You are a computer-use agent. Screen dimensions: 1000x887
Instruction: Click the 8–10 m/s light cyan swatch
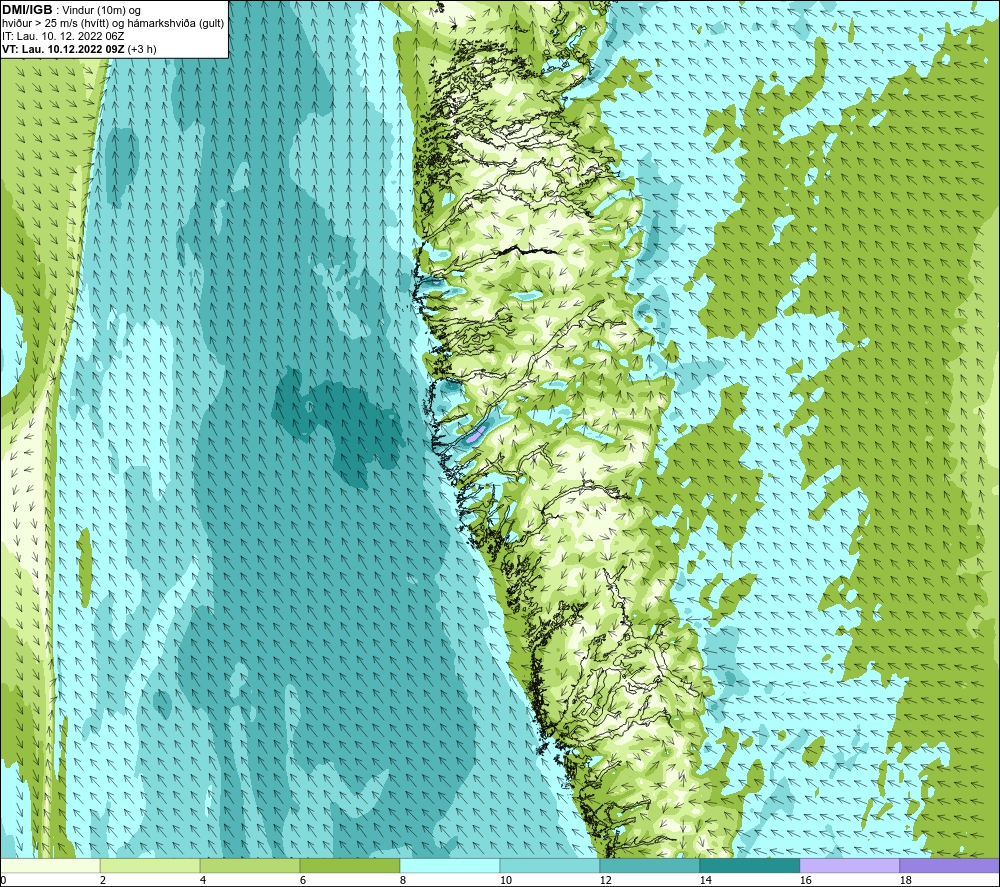(450, 865)
